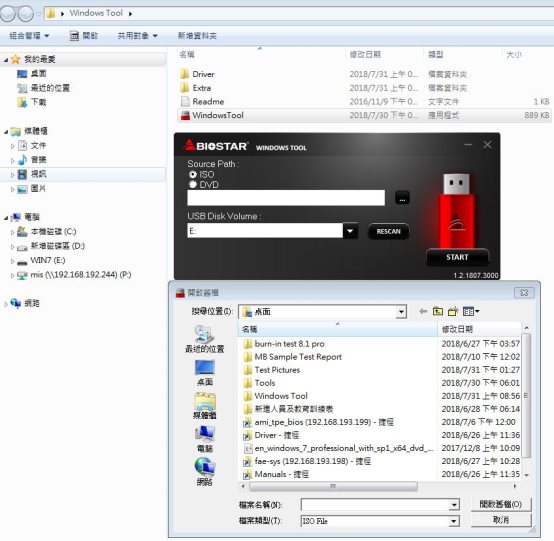The height and width of the screenshot is (541, 554).
Task: Click the back arrow in open dialog
Action: tap(423, 311)
